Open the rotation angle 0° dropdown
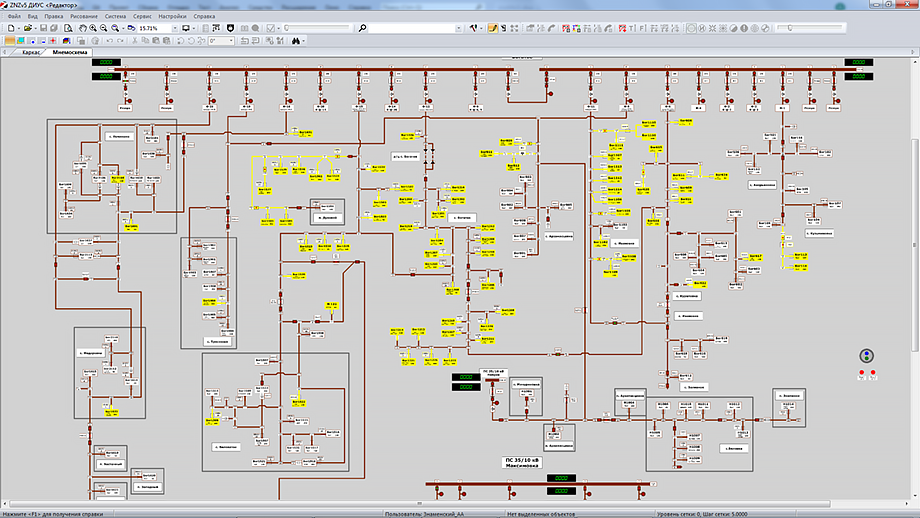Screen dimensions: 920x518 click(x=231, y=41)
